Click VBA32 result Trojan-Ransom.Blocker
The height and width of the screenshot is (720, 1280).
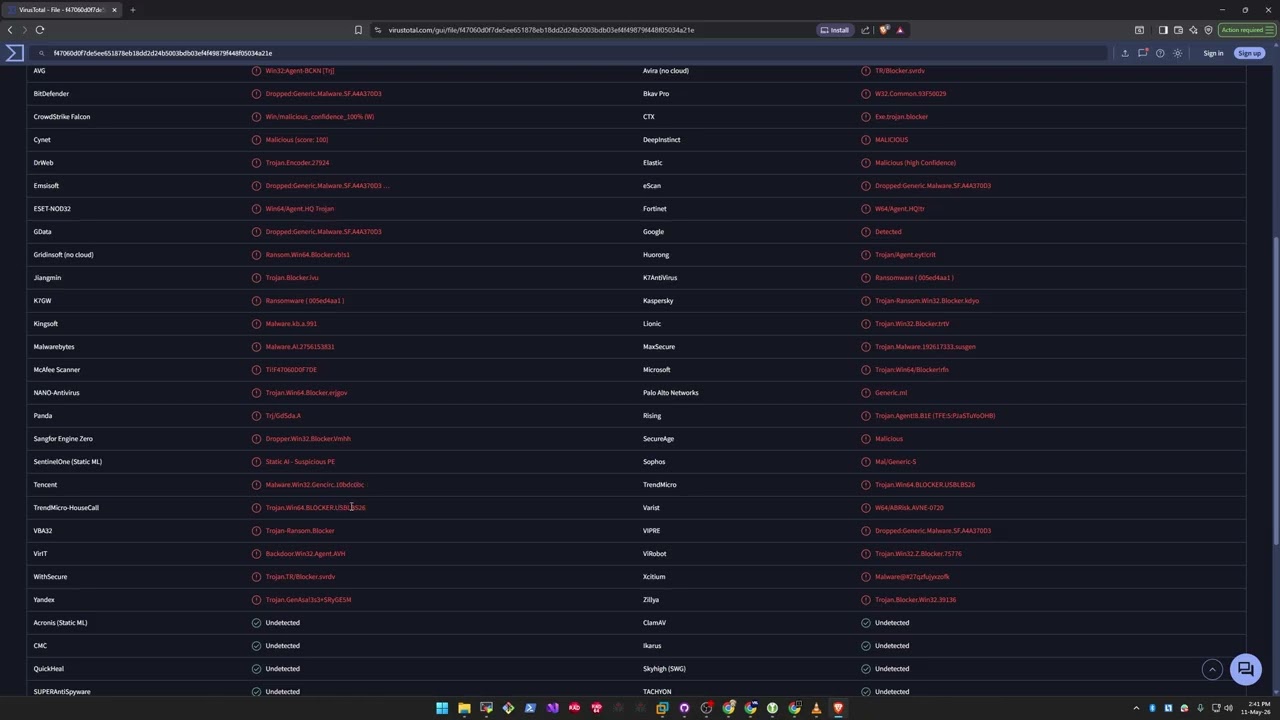click(300, 531)
